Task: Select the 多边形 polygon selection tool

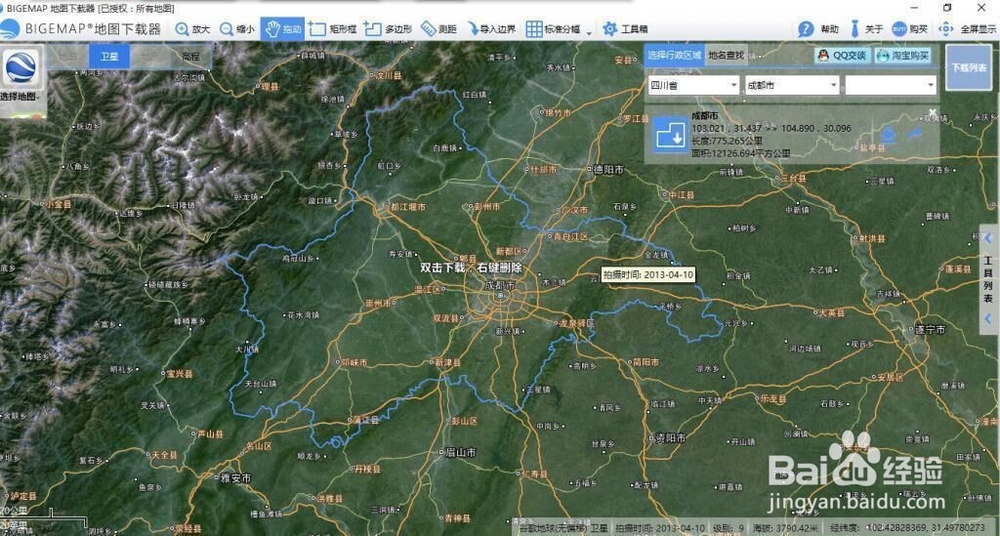Action: click(x=388, y=29)
